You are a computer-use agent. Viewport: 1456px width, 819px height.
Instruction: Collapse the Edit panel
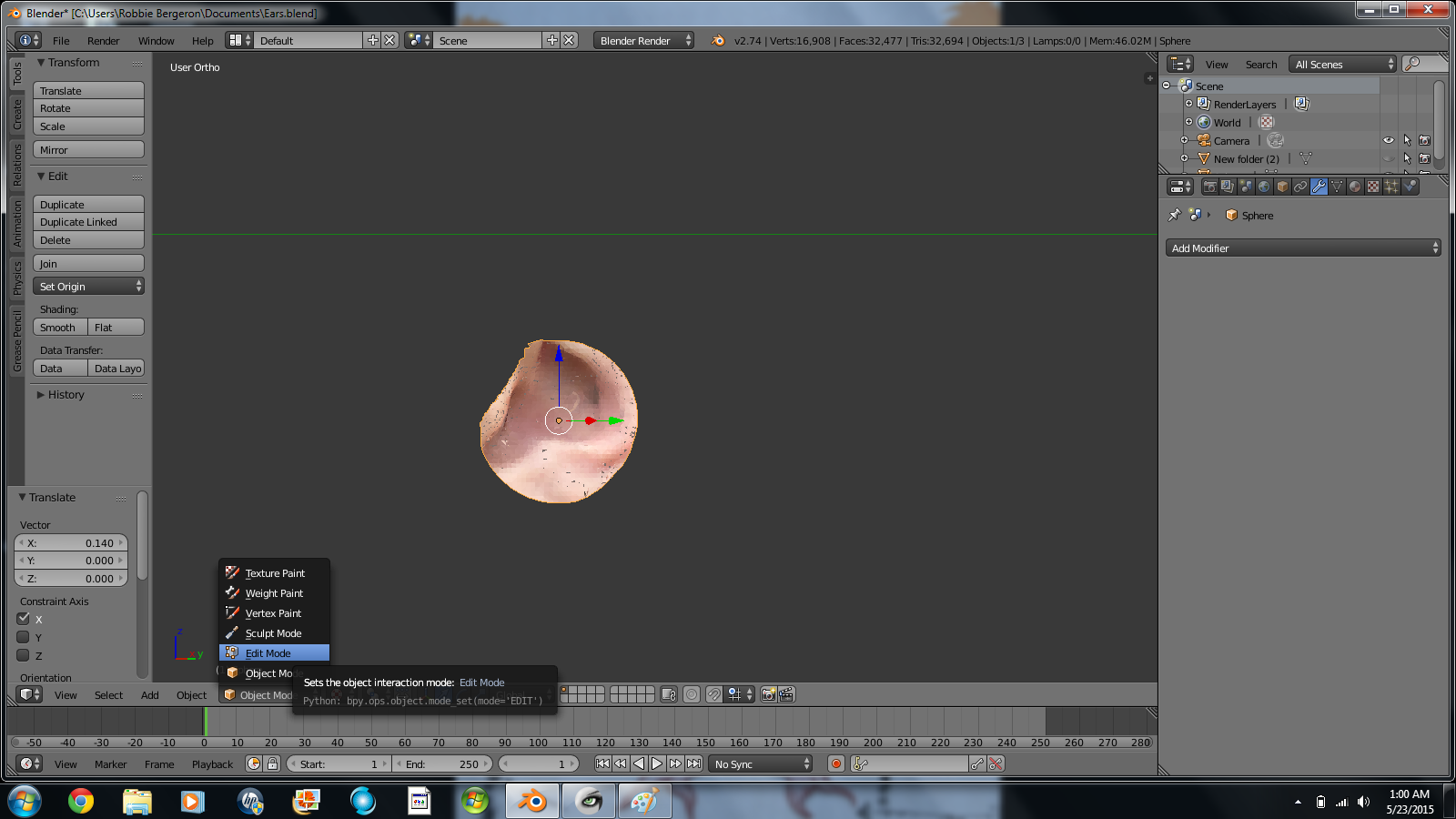click(41, 176)
